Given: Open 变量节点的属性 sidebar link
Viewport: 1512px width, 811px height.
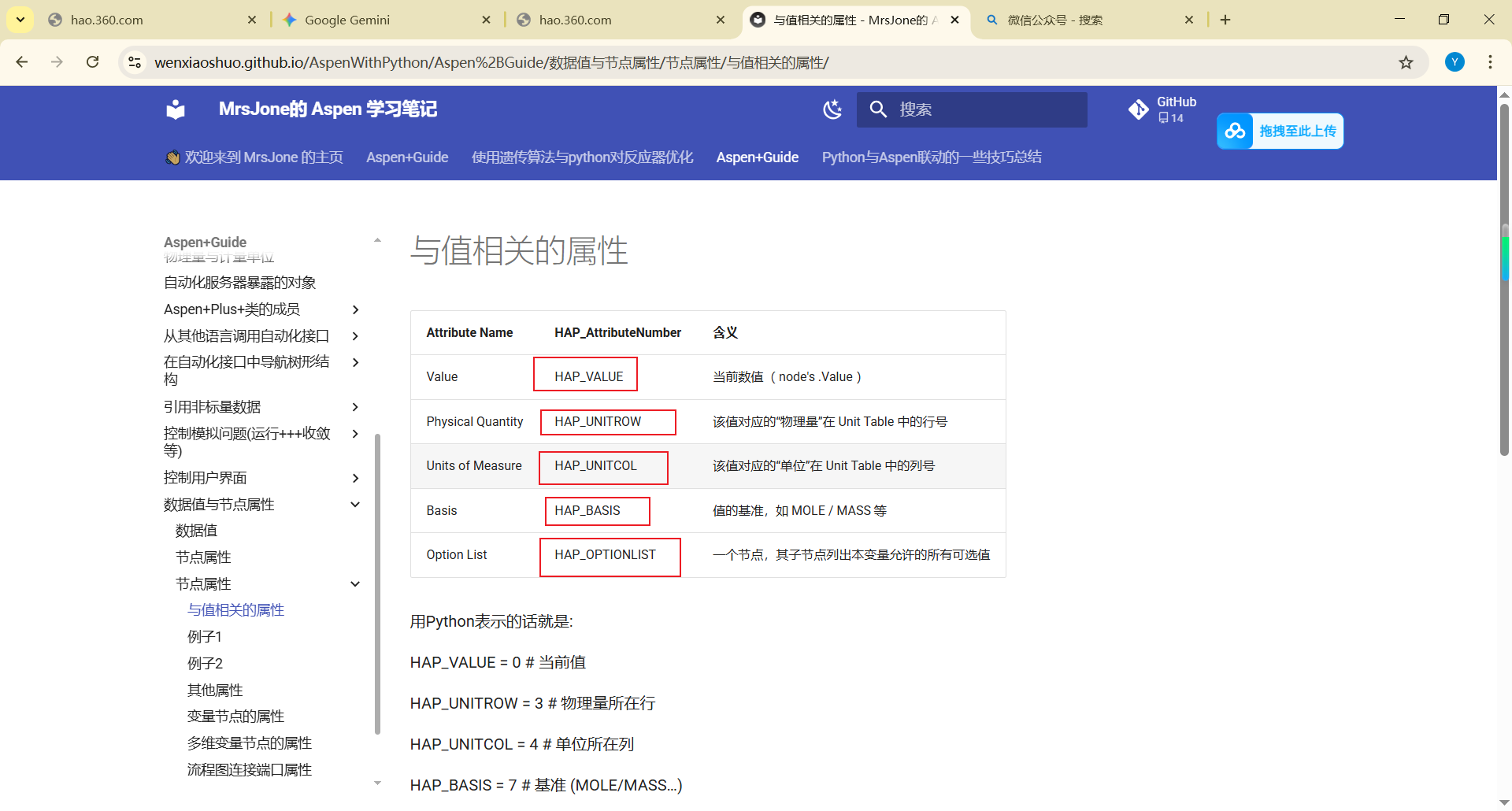Looking at the screenshot, I should click(235, 717).
